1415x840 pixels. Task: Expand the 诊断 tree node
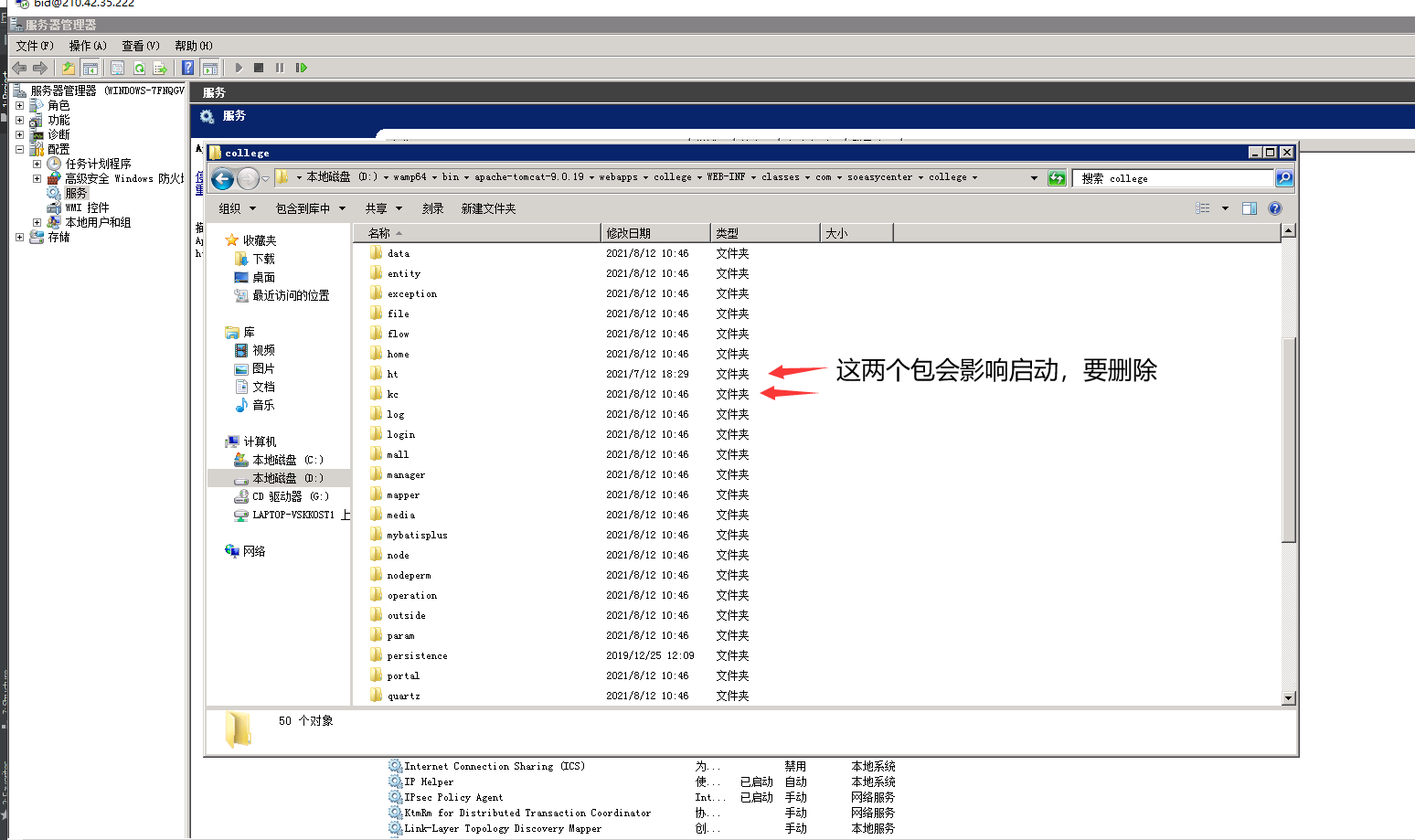tap(19, 134)
